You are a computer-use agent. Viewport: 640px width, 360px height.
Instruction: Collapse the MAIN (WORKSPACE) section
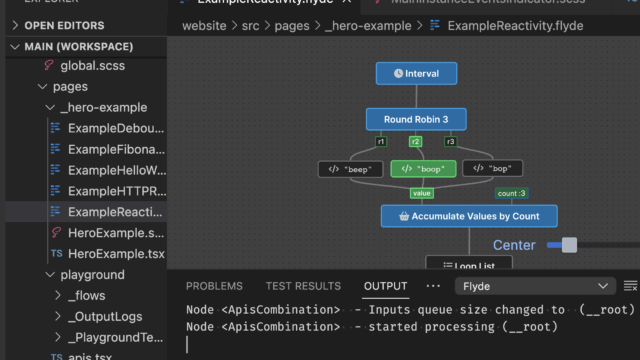(15, 47)
